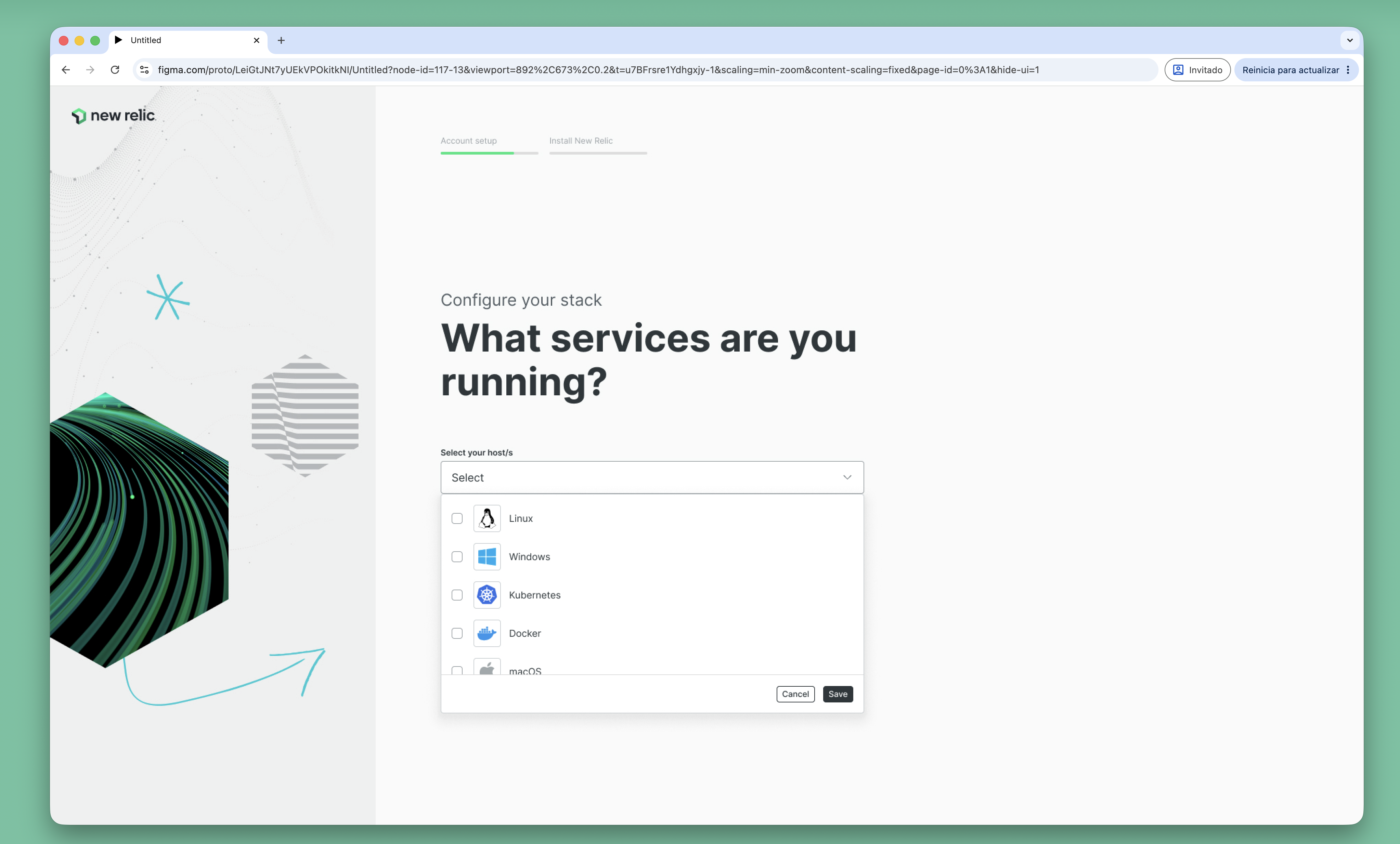Tick the Kubernetes checkbox
This screenshot has width=1400, height=844.
click(x=457, y=595)
